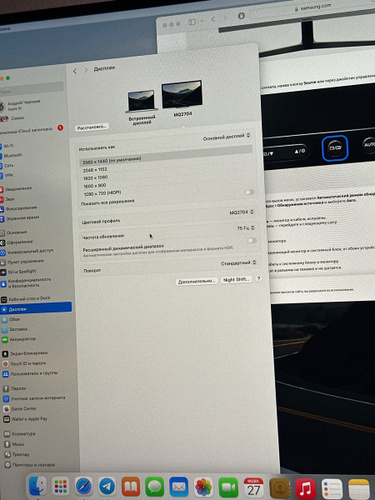Image resolution: width=375 pixels, height=500 pixels.
Task: Toggle the extended dynamic range HDR switch
Action: coord(252,240)
